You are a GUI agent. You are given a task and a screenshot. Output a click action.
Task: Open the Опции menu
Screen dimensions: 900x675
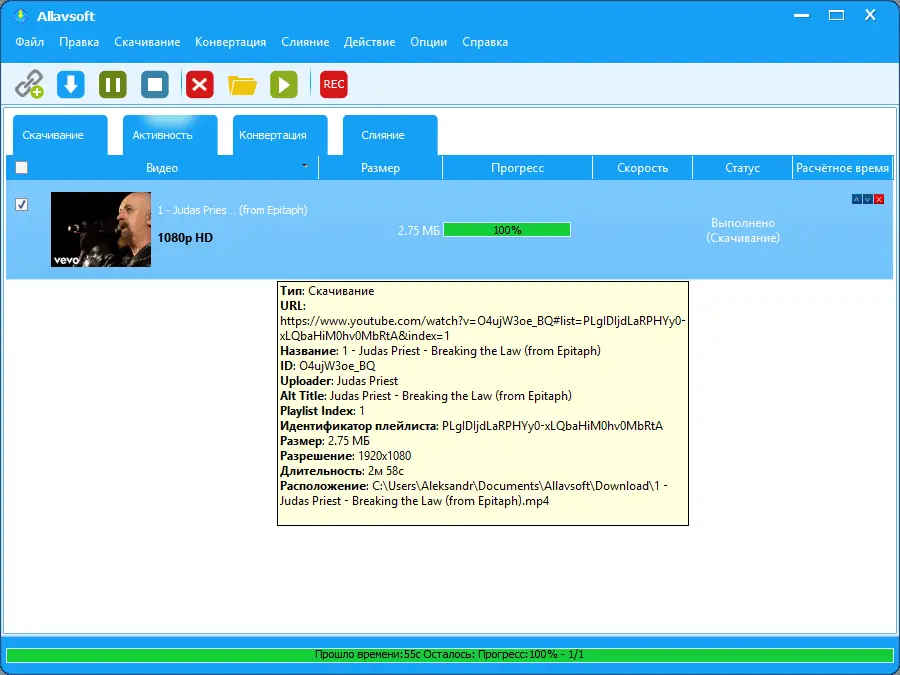pyautogui.click(x=428, y=42)
